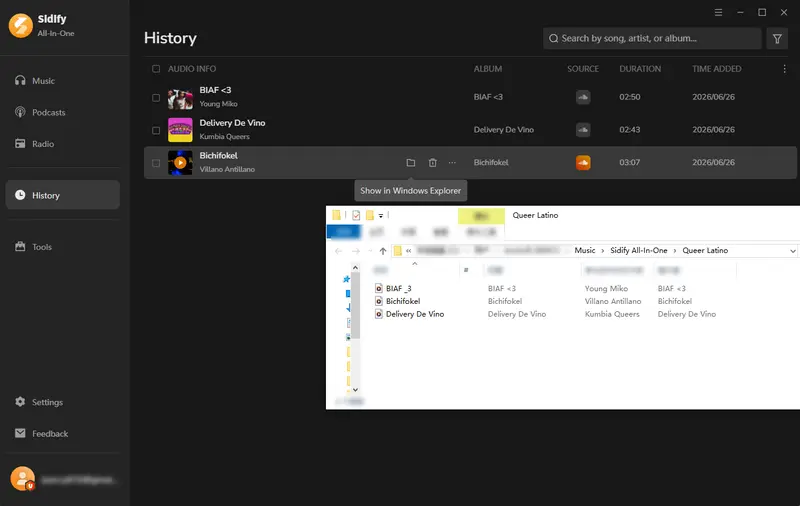
Task: Toggle the select-all checkbox by AUDIO INFO
Action: tap(156, 69)
